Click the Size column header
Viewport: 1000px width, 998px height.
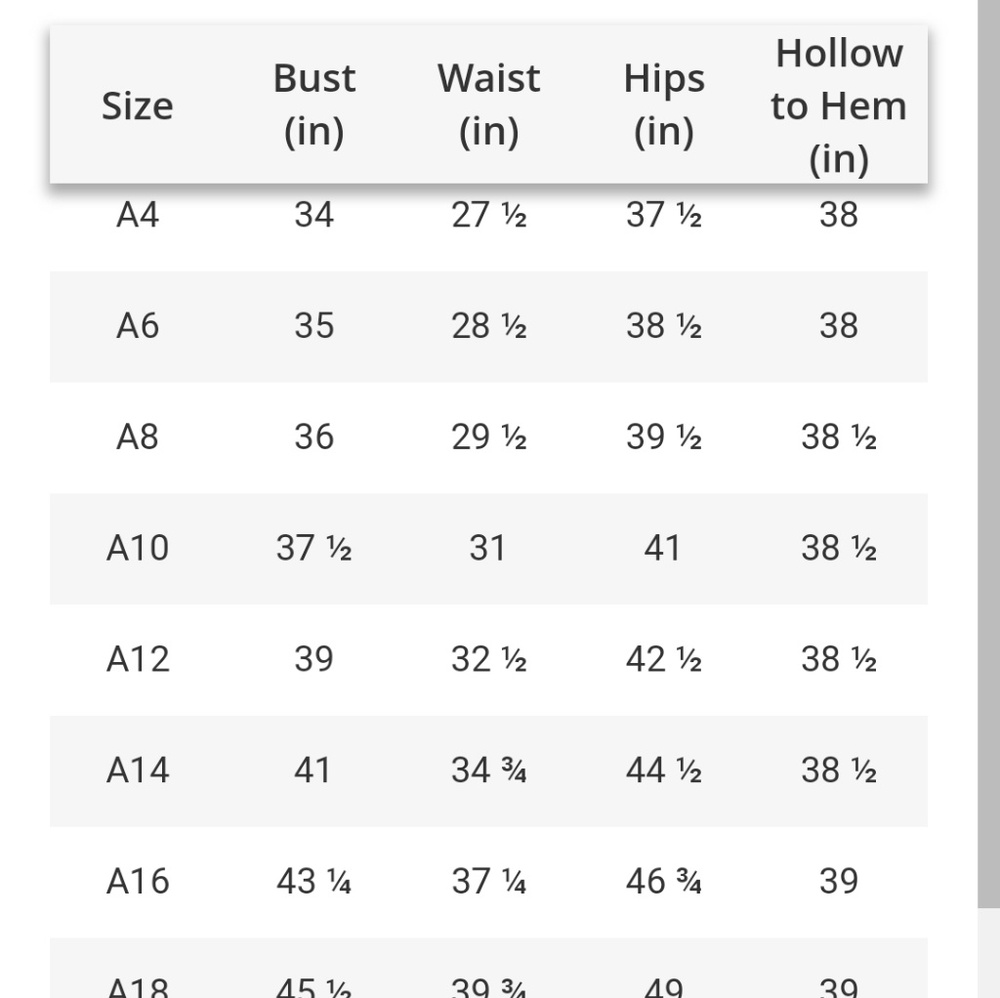point(138,105)
